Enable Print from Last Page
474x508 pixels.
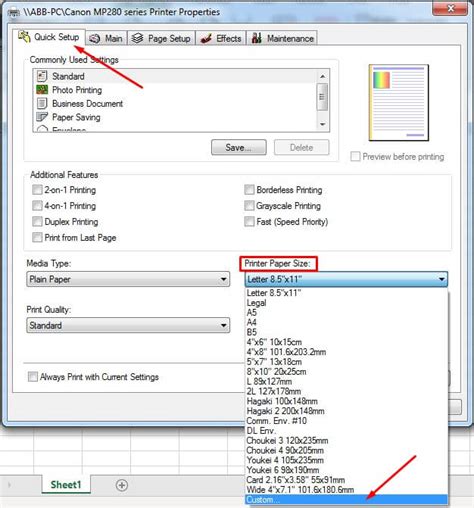tap(37, 237)
